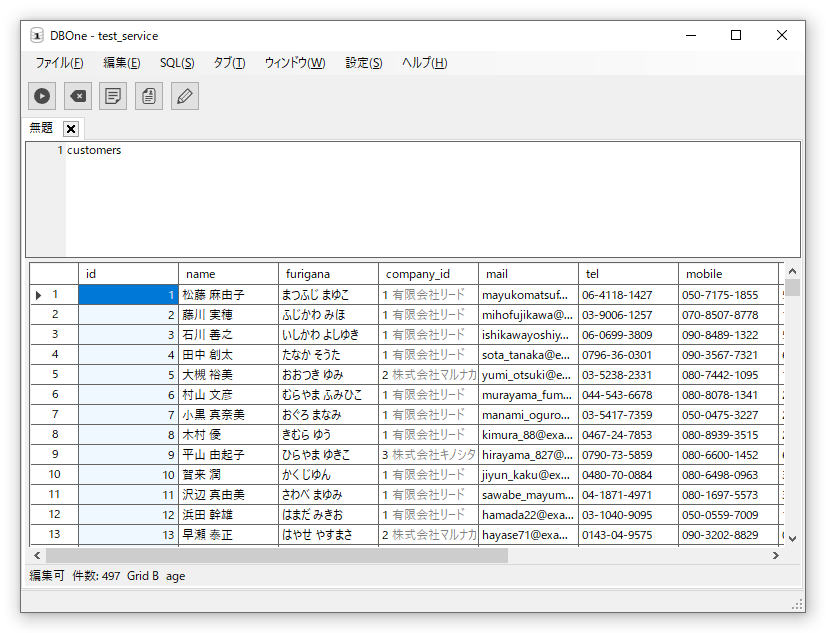The image size is (826, 633).
Task: Click the furigana column header
Action: click(328, 274)
